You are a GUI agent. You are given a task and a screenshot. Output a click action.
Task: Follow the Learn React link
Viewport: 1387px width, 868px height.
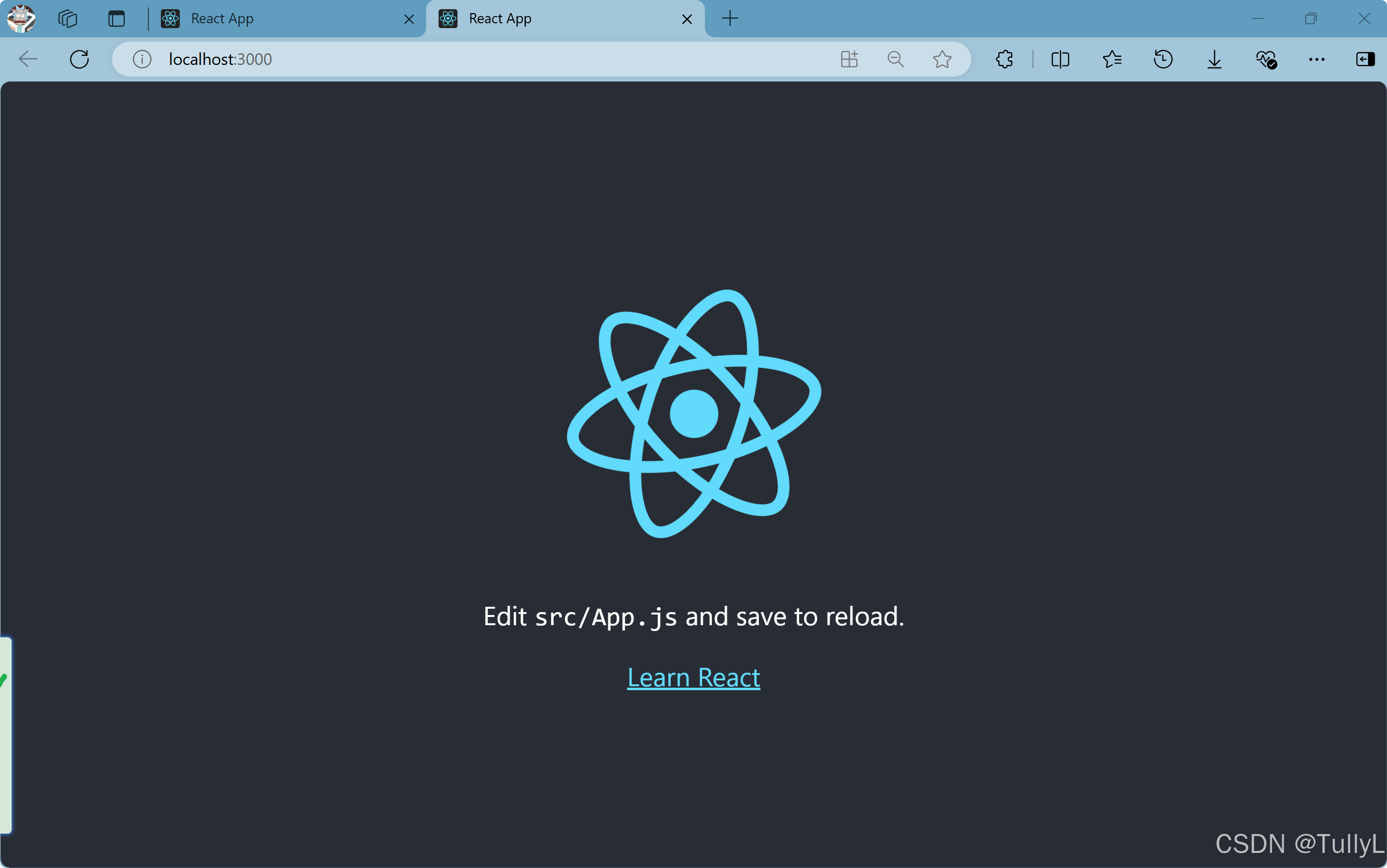click(x=693, y=678)
